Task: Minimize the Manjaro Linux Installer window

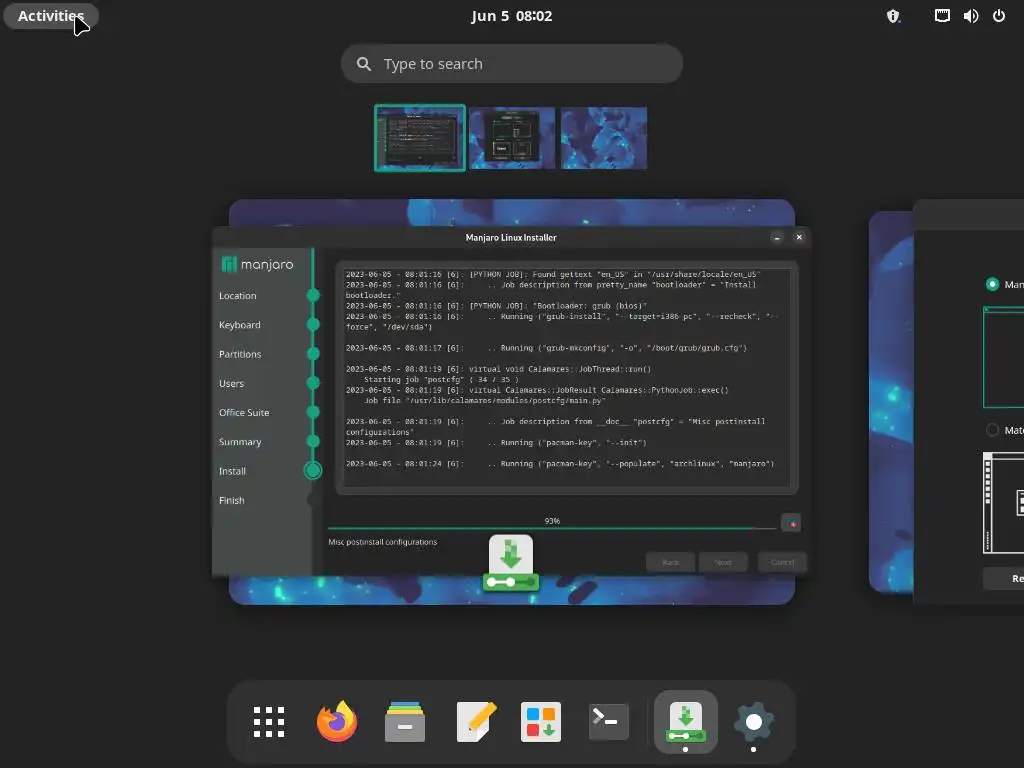Action: 776,238
